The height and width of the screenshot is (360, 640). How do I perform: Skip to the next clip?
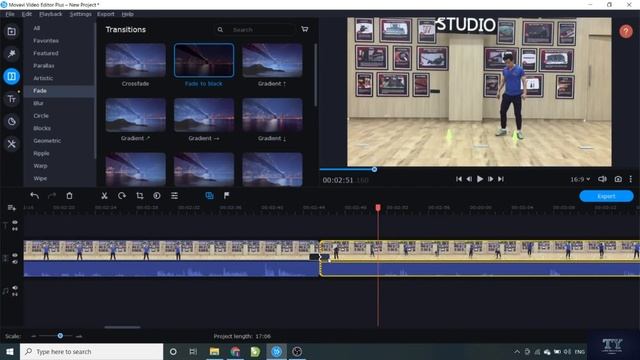point(501,179)
